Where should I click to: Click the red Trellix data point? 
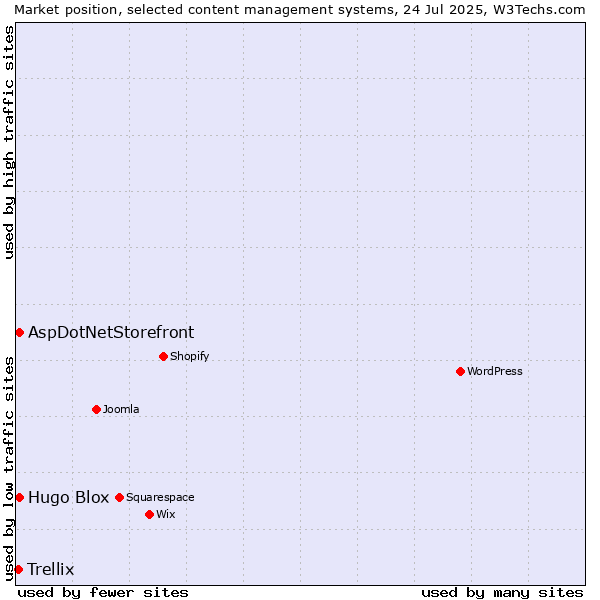pos(19,570)
